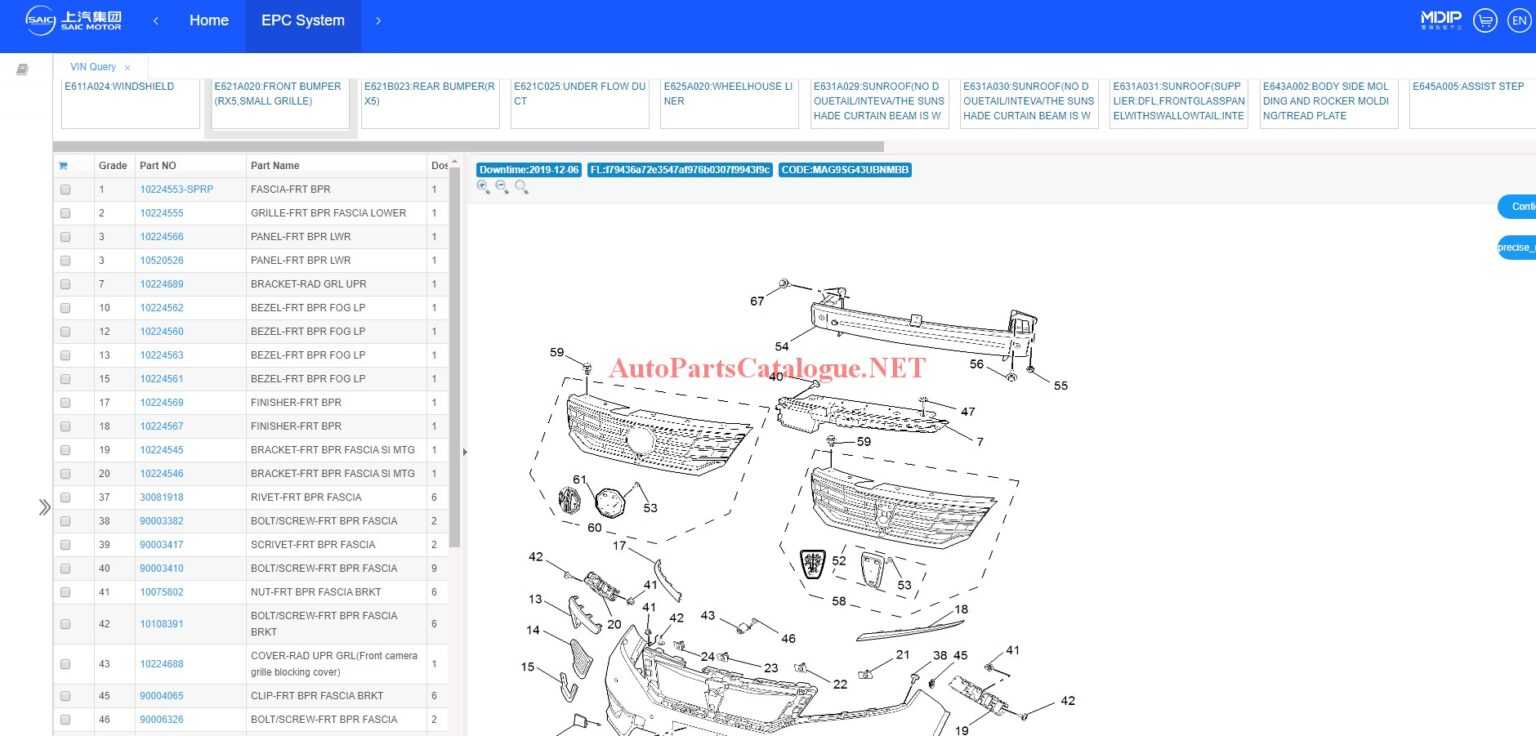Viewport: 1536px width, 736px height.
Task: Select the E621B023 REAR BUMPER thumbnail
Action: 429,101
